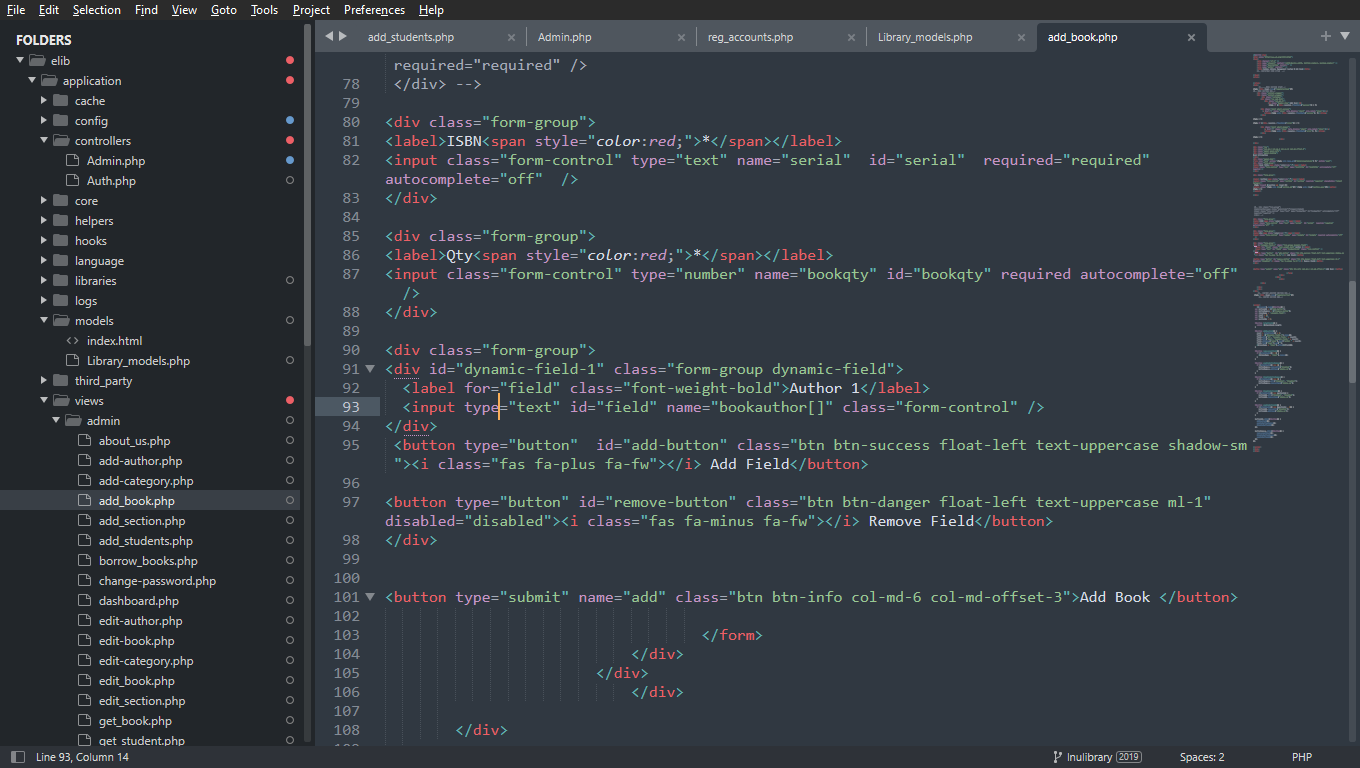Screen dimensions: 1360x768
Task: Close the add_students.php tab
Action: pyautogui.click(x=511, y=37)
